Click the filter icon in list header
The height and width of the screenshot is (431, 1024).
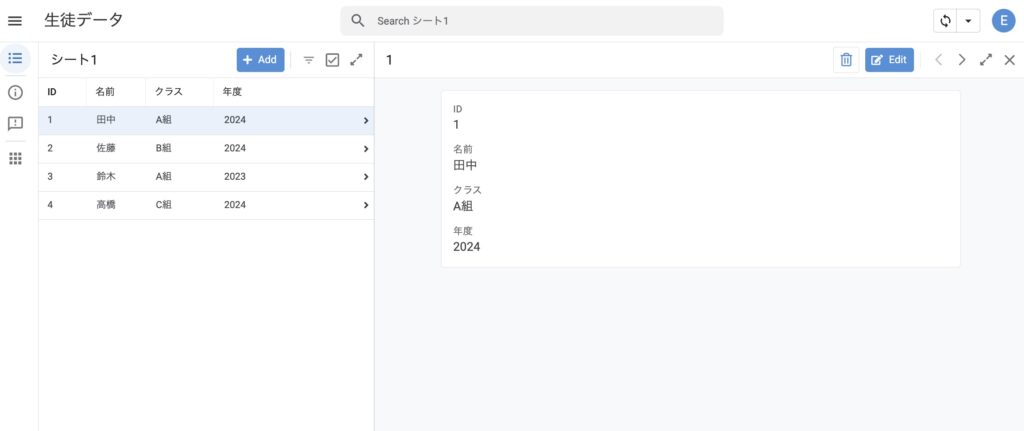309,60
